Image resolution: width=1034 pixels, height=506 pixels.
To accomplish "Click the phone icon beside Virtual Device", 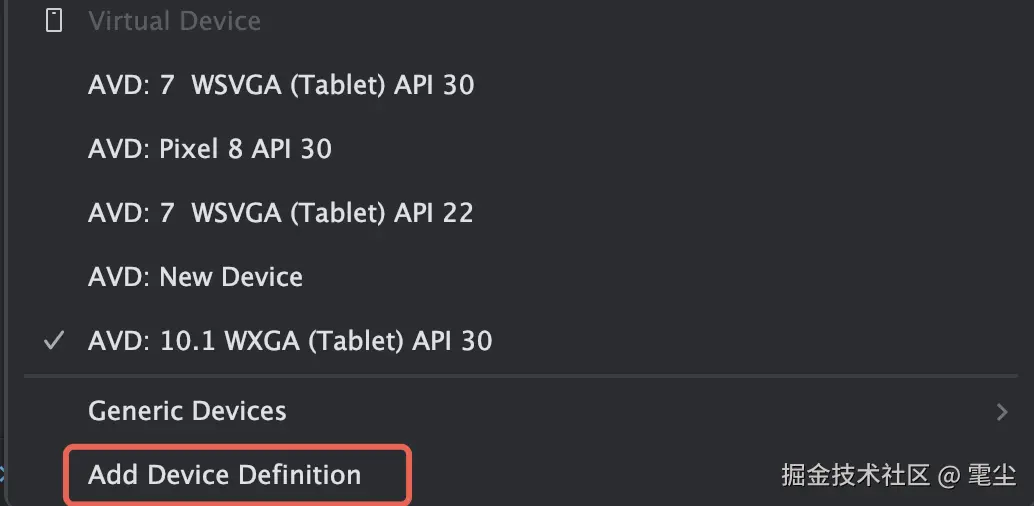I will point(53,21).
